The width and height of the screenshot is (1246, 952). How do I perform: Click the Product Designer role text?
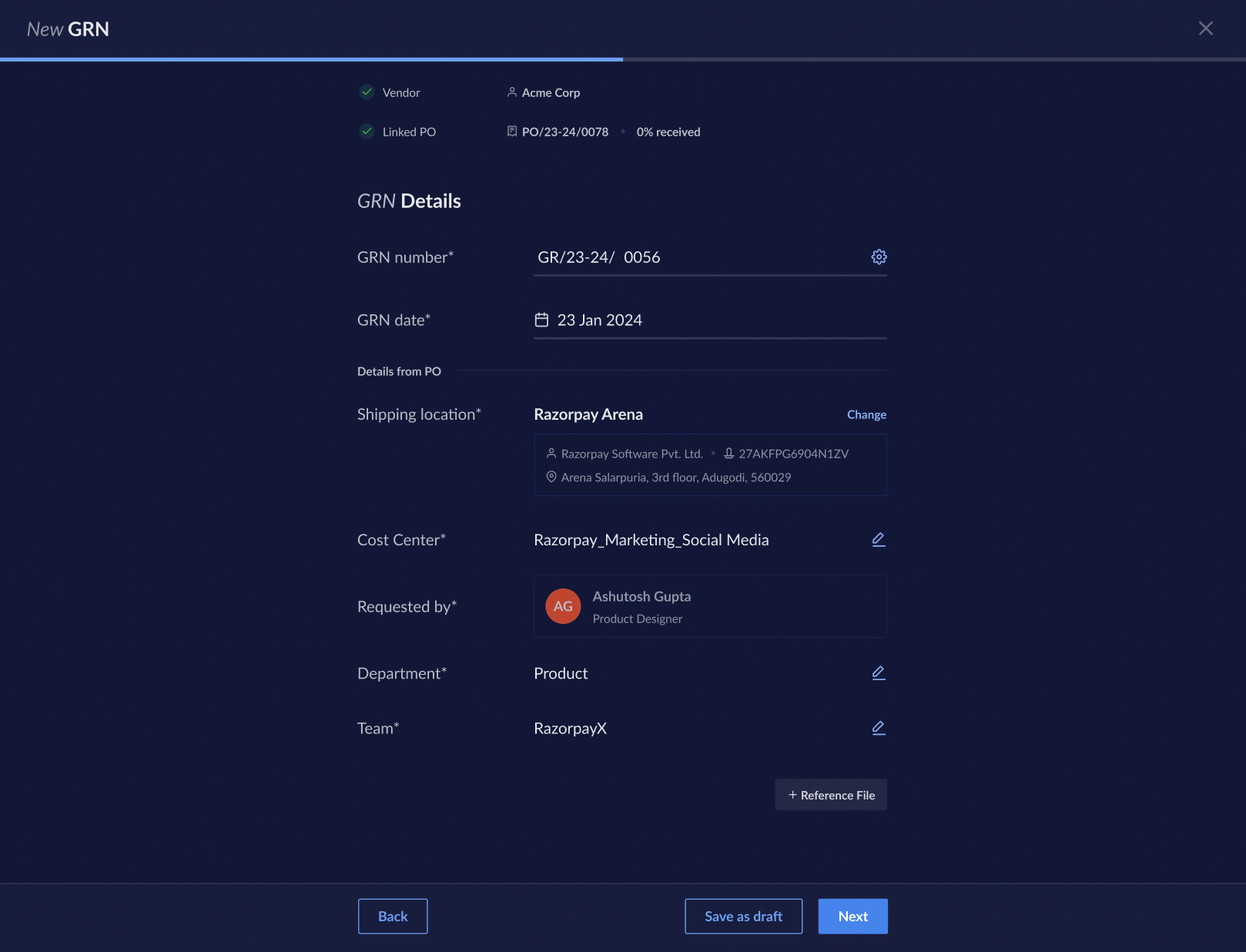click(637, 618)
